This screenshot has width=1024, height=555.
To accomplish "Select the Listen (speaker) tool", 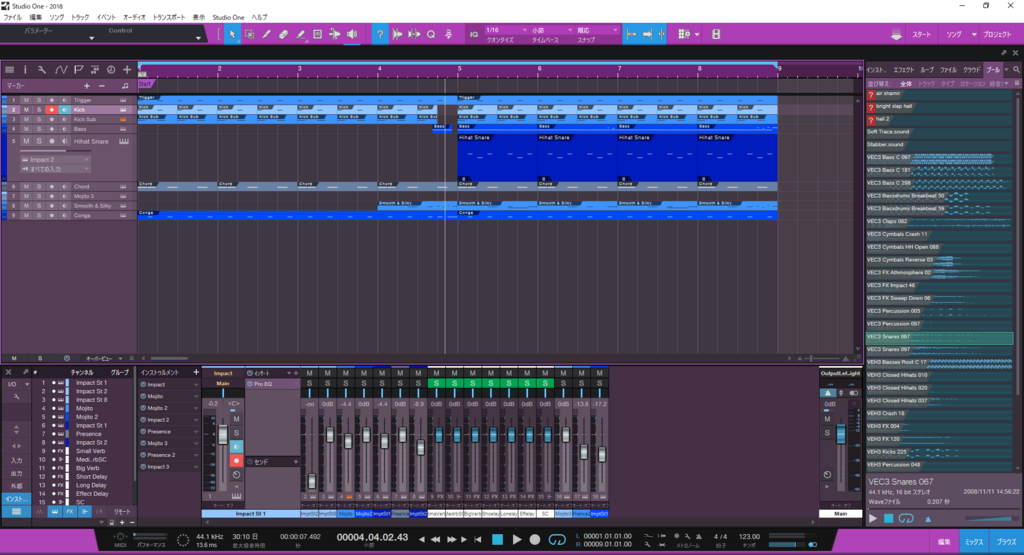I will pos(352,35).
